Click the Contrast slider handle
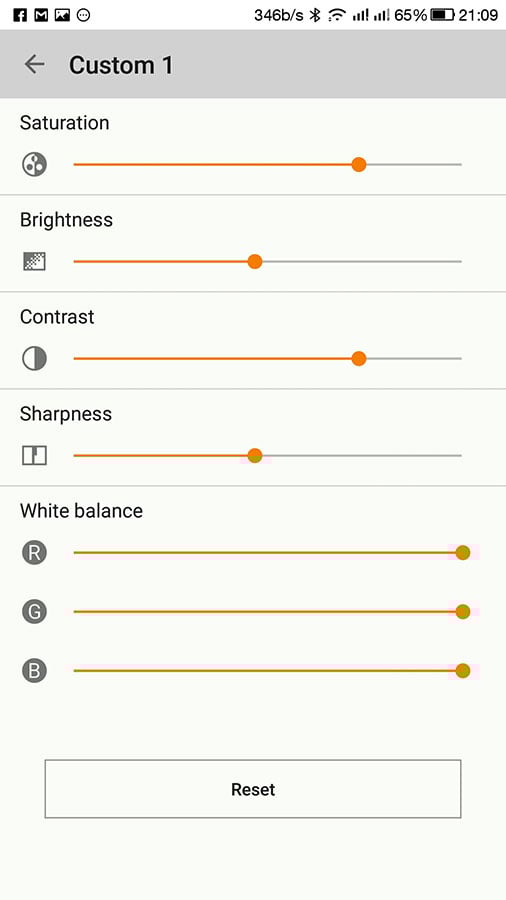Image resolution: width=506 pixels, height=900 pixels. click(359, 359)
